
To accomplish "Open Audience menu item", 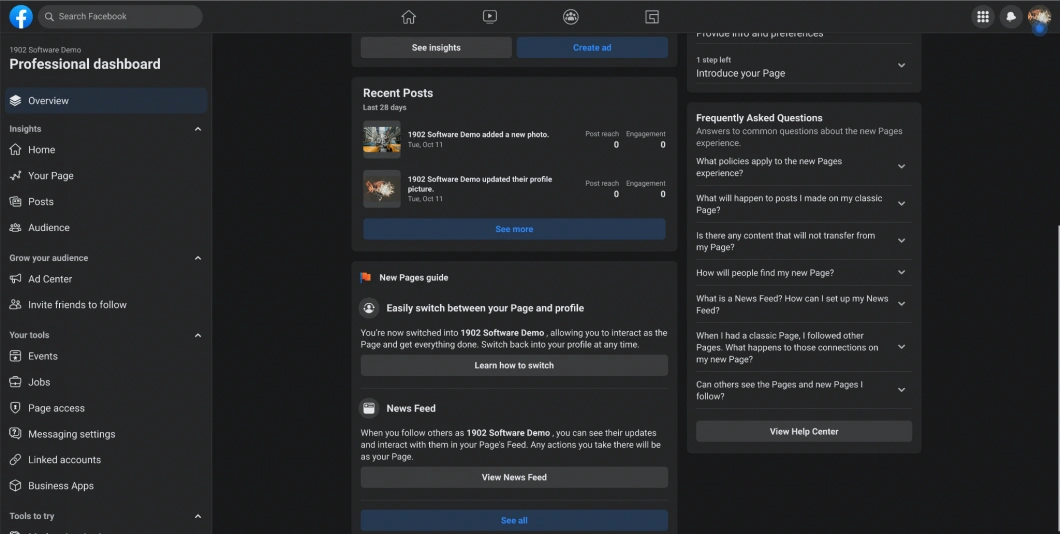I will pyautogui.click(x=106, y=228).
